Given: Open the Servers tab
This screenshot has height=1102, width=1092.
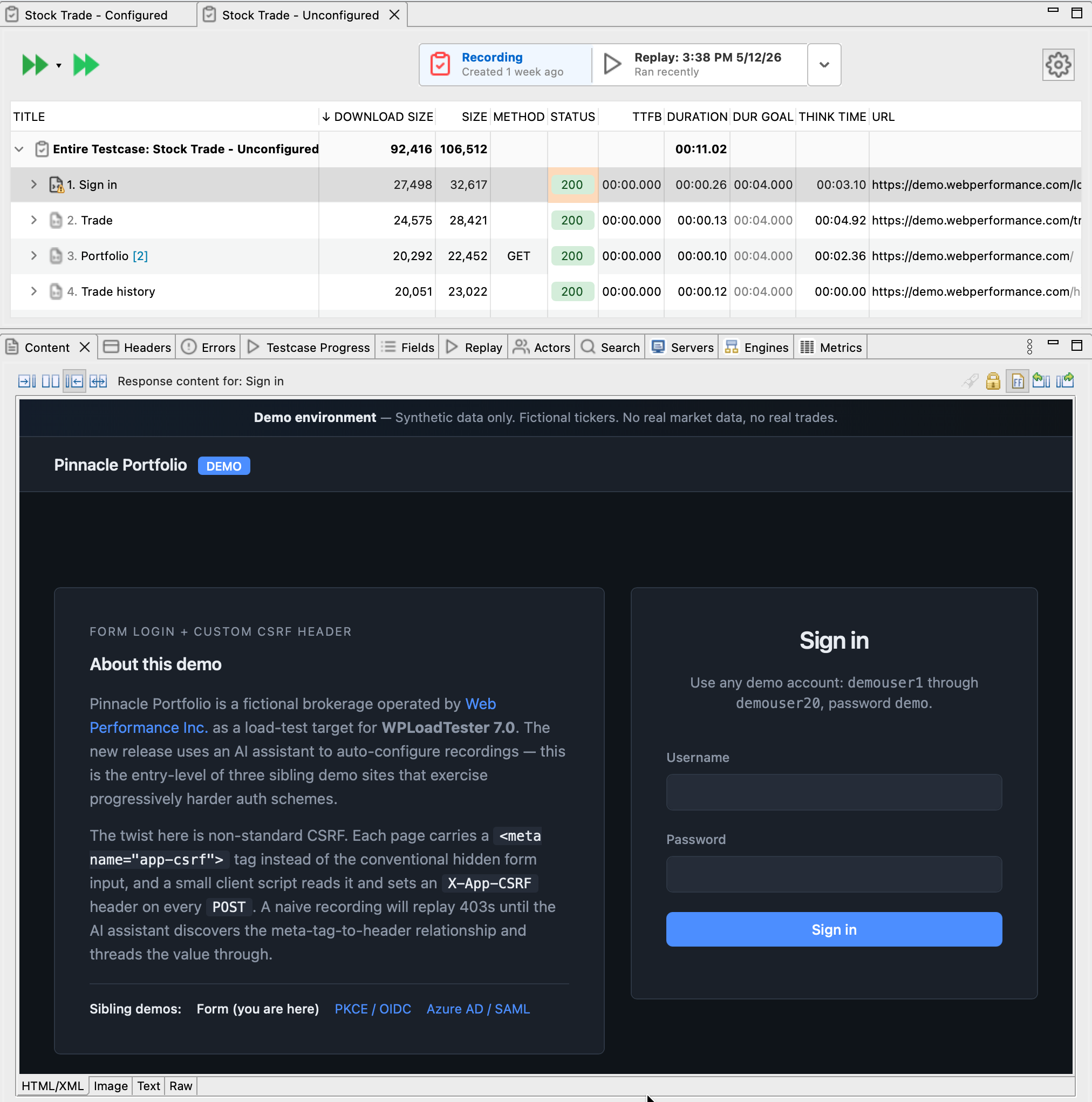Looking at the screenshot, I should coord(682,348).
